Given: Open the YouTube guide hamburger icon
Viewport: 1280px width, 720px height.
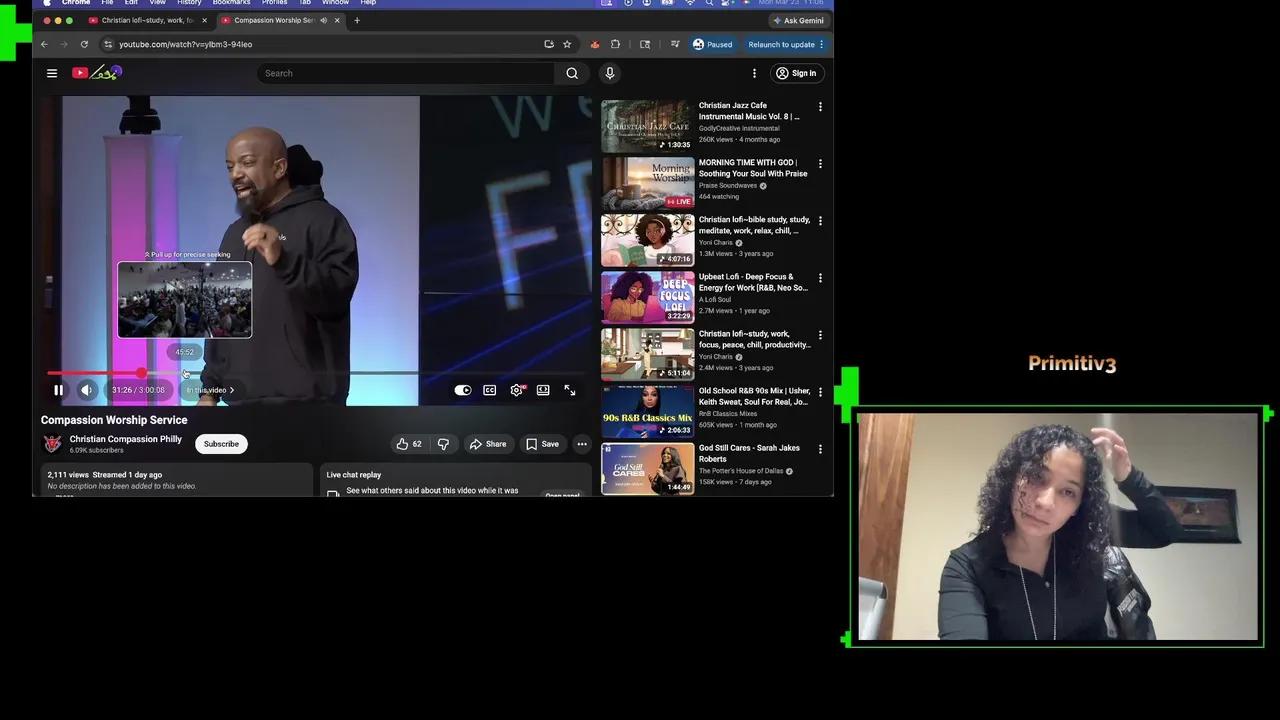Looking at the screenshot, I should pyautogui.click(x=52, y=72).
